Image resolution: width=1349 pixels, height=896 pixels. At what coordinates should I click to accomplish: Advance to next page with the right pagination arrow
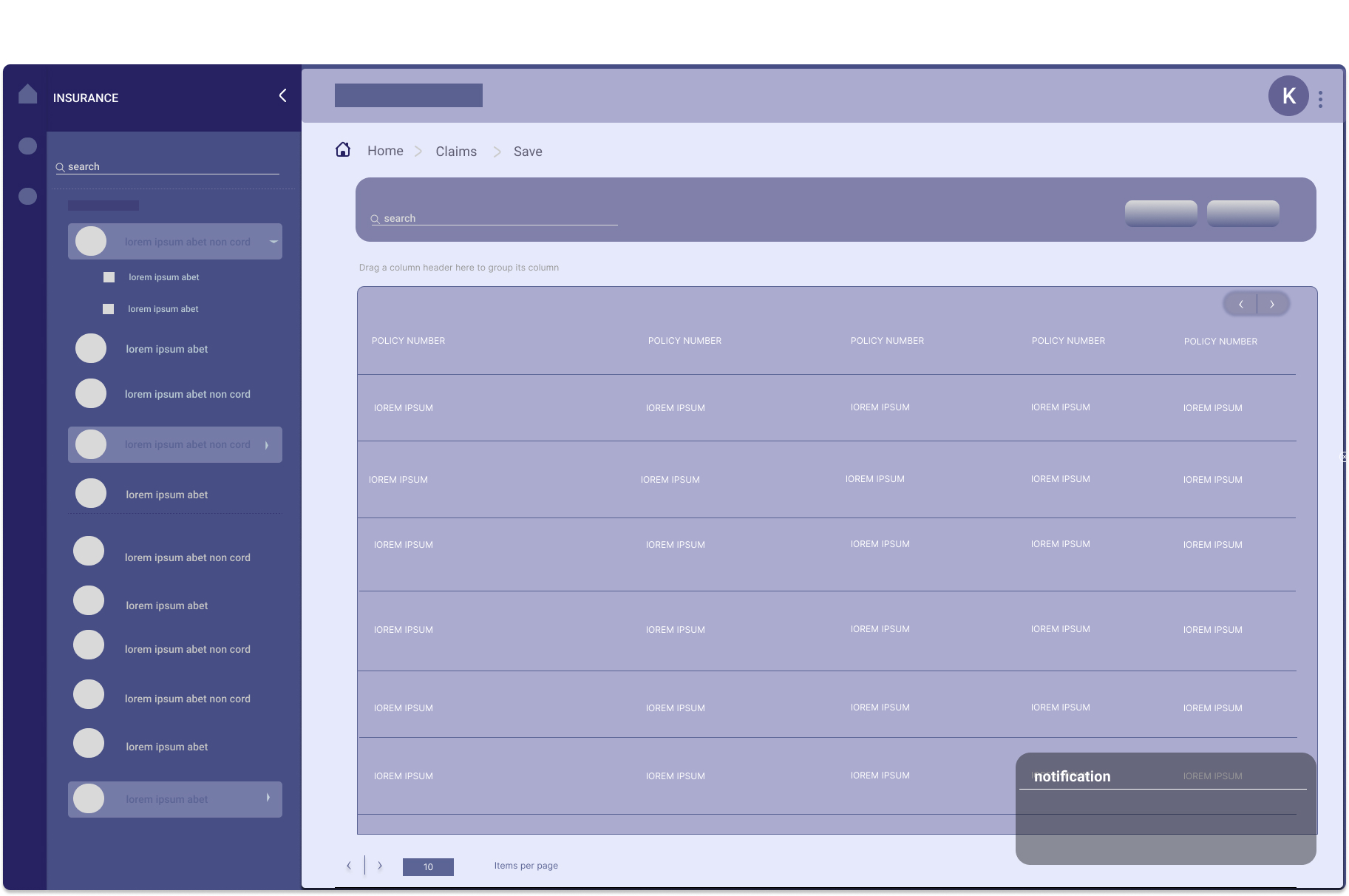(380, 865)
